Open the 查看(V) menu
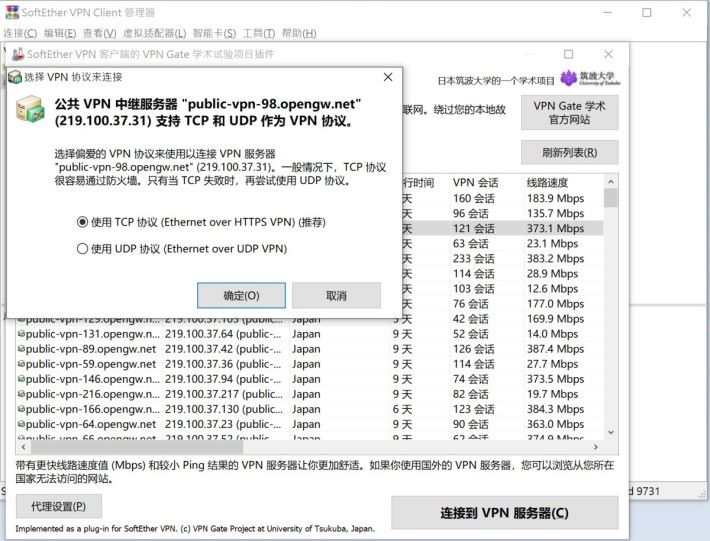The width and height of the screenshot is (710, 541). 100,33
